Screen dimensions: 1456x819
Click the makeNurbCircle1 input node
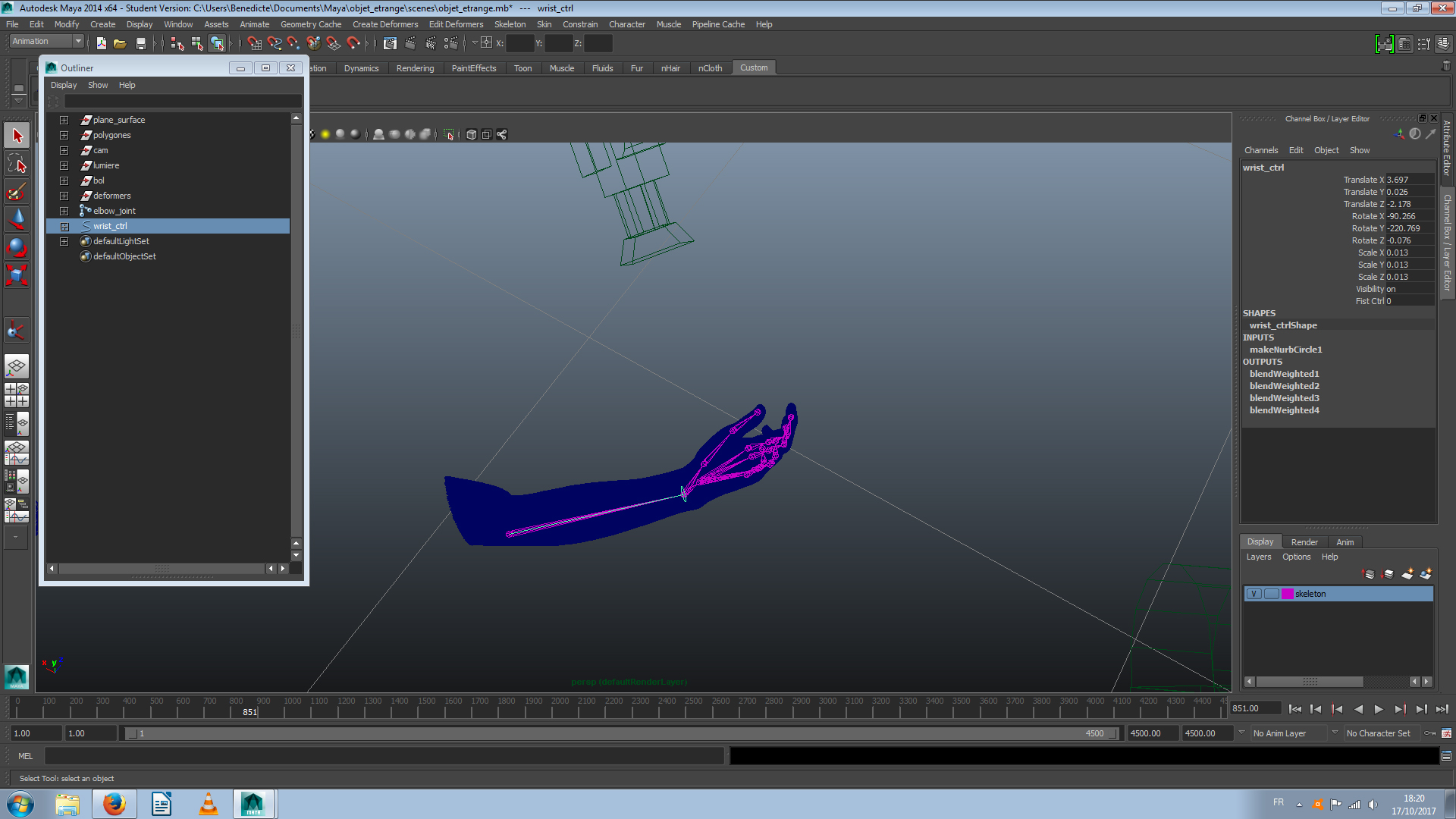(x=1285, y=350)
